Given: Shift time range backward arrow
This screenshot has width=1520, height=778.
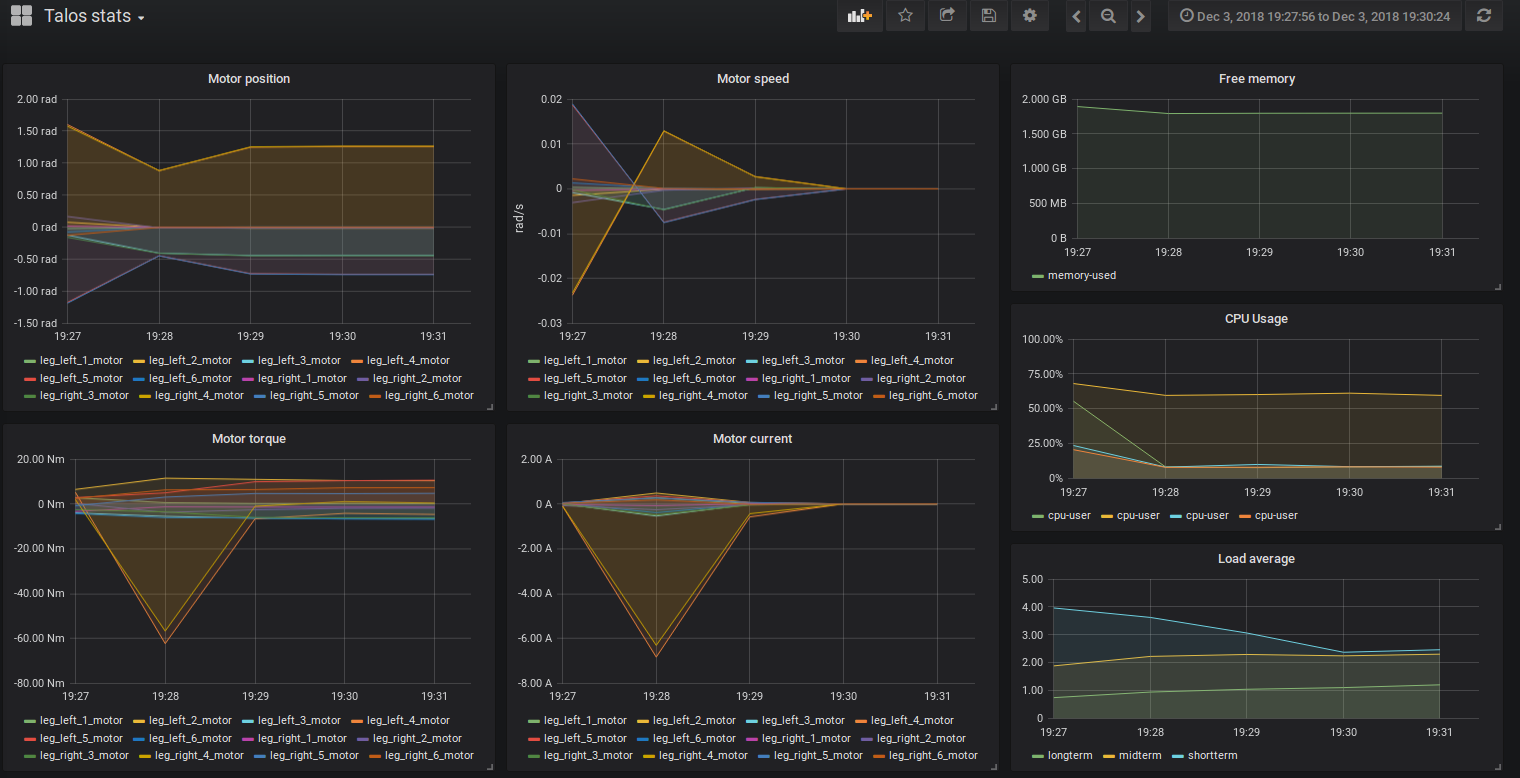Looking at the screenshot, I should [1076, 16].
